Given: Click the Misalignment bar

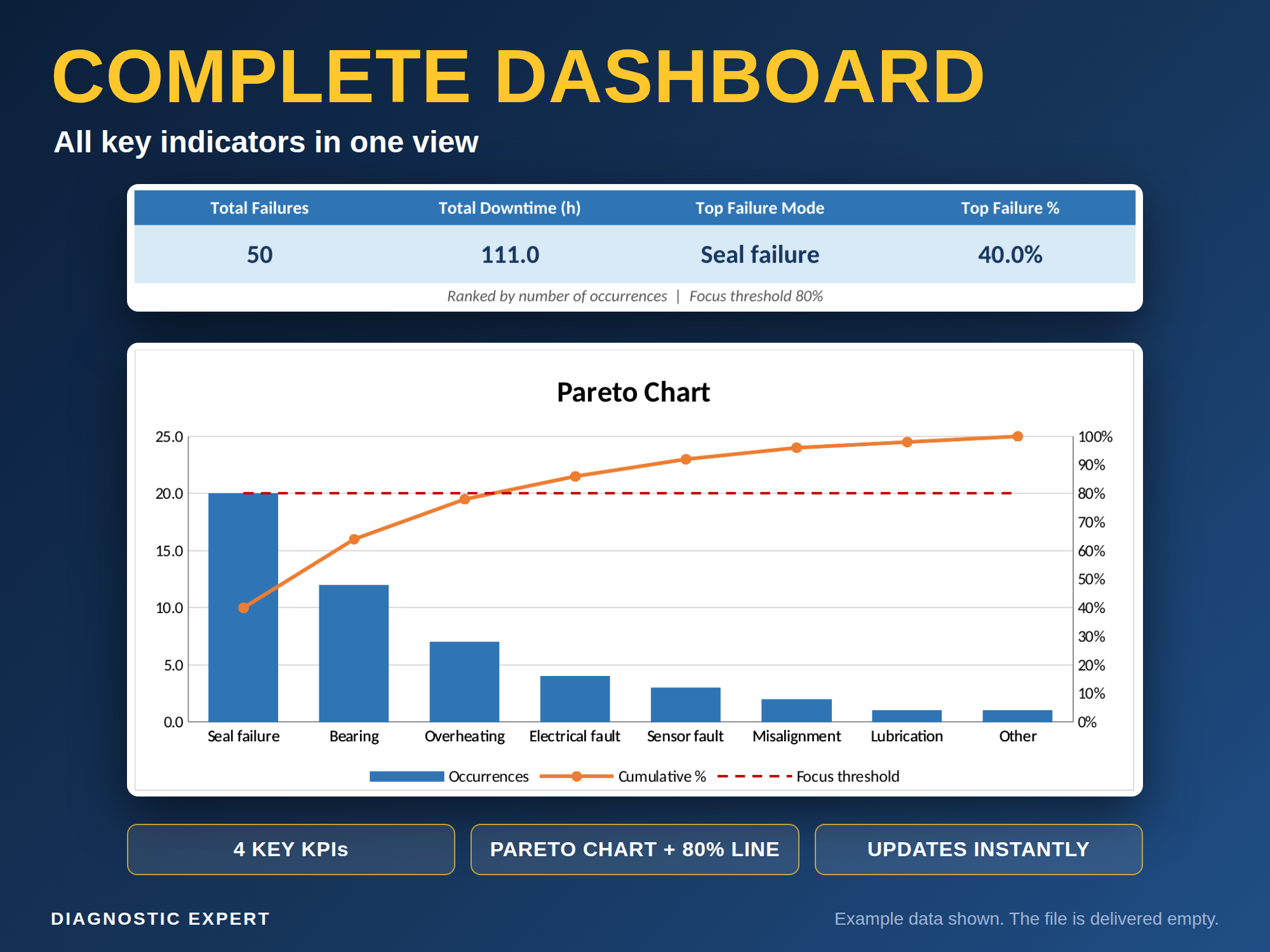Looking at the screenshot, I should point(796,710).
